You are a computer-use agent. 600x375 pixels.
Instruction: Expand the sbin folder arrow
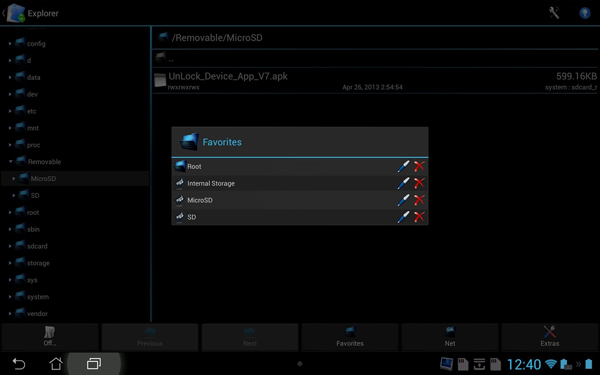click(10, 229)
